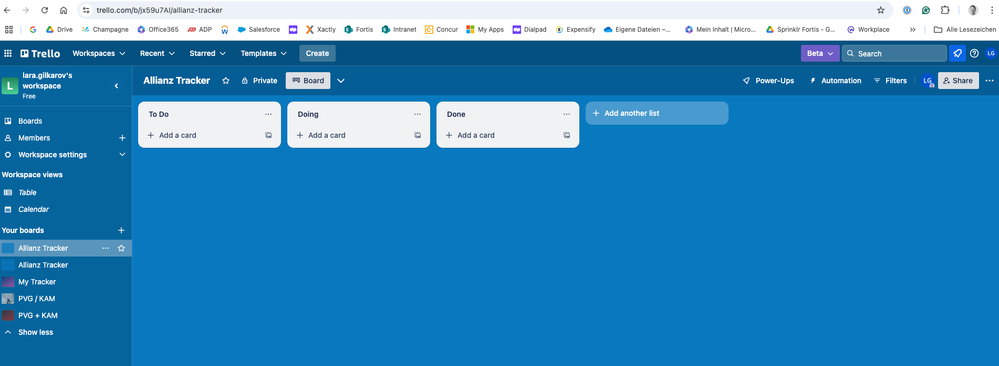Open Power-Ups for the board
The image size is (999, 366).
(x=768, y=81)
